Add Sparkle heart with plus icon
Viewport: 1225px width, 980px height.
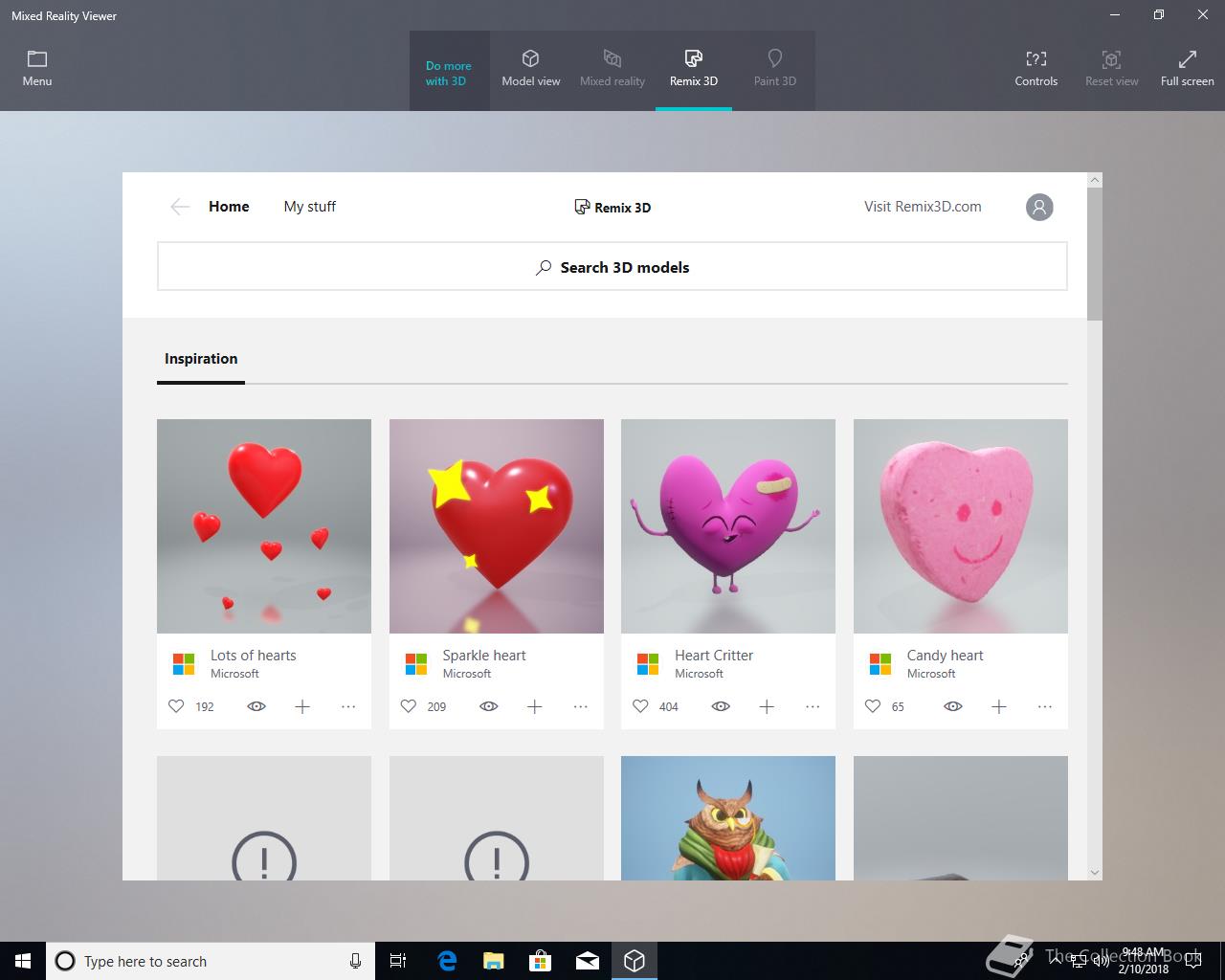[x=535, y=706]
